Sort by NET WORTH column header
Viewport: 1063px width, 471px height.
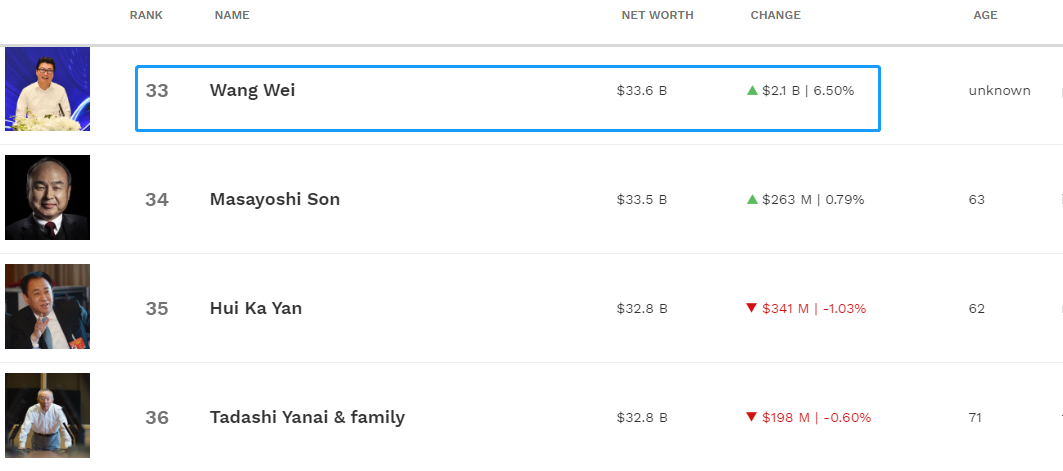pyautogui.click(x=658, y=15)
